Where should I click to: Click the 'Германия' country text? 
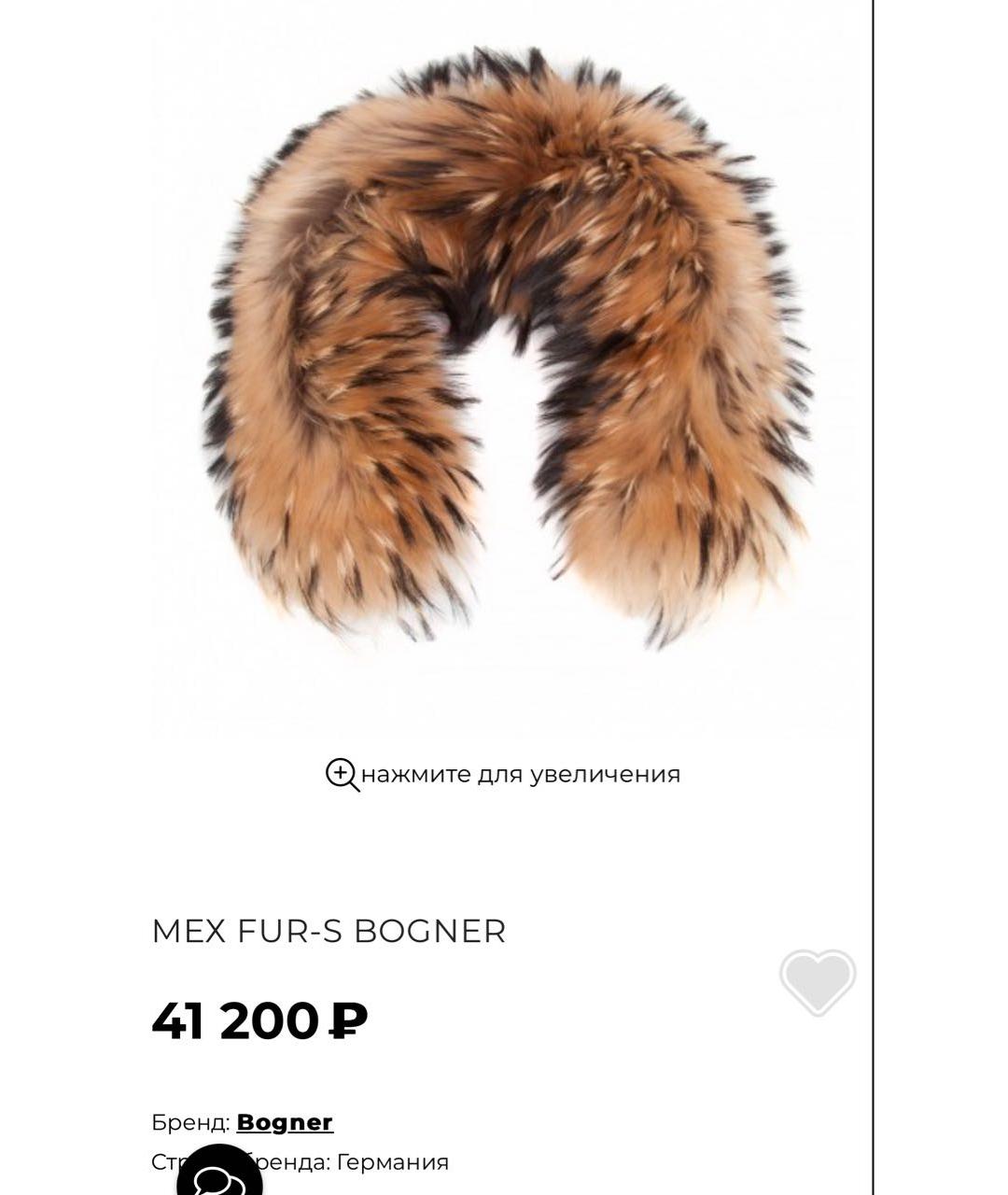tap(393, 1162)
